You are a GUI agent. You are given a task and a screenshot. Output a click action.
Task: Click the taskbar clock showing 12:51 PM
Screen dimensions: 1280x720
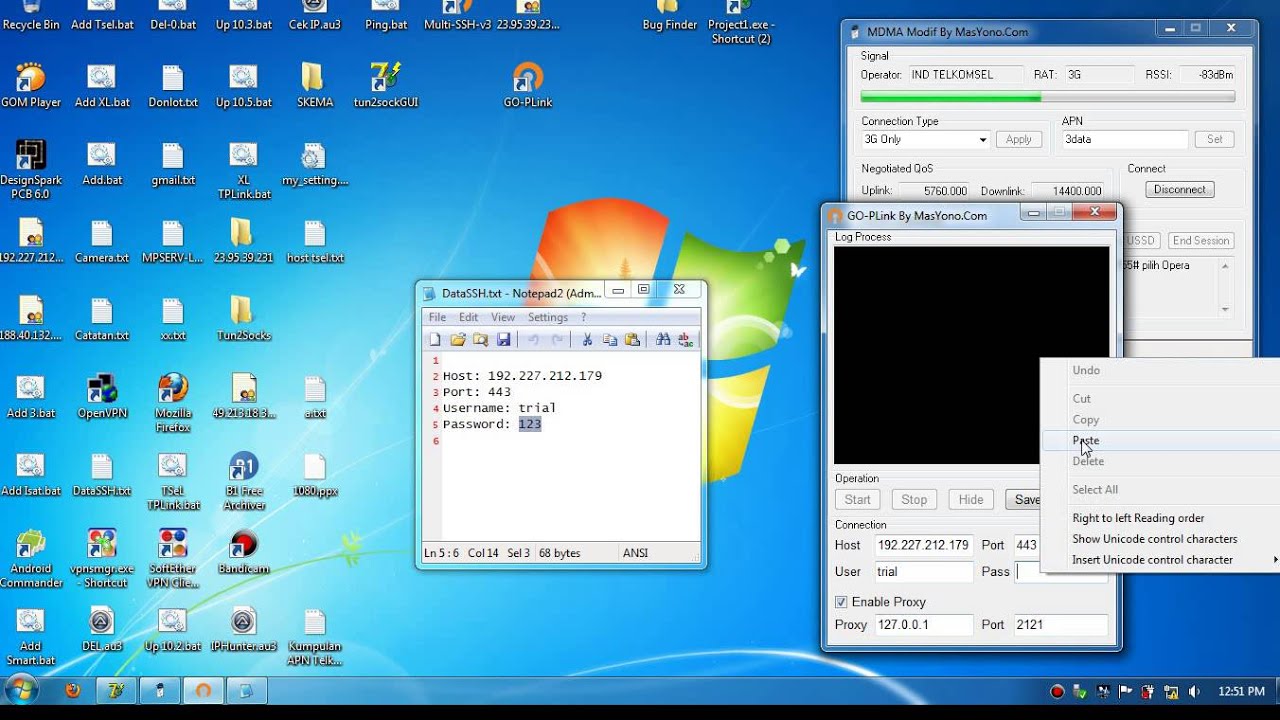pyautogui.click(x=1241, y=691)
